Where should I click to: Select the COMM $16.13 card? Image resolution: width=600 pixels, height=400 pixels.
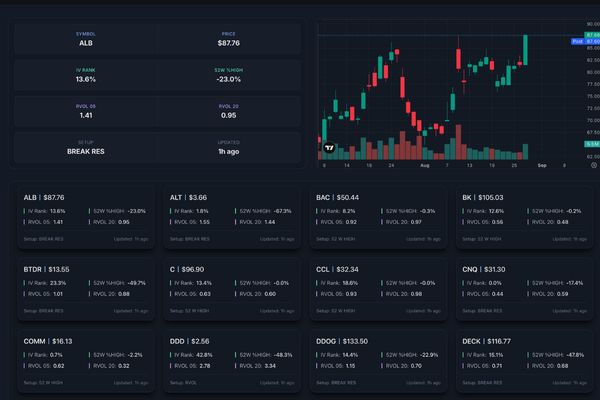coord(86,358)
